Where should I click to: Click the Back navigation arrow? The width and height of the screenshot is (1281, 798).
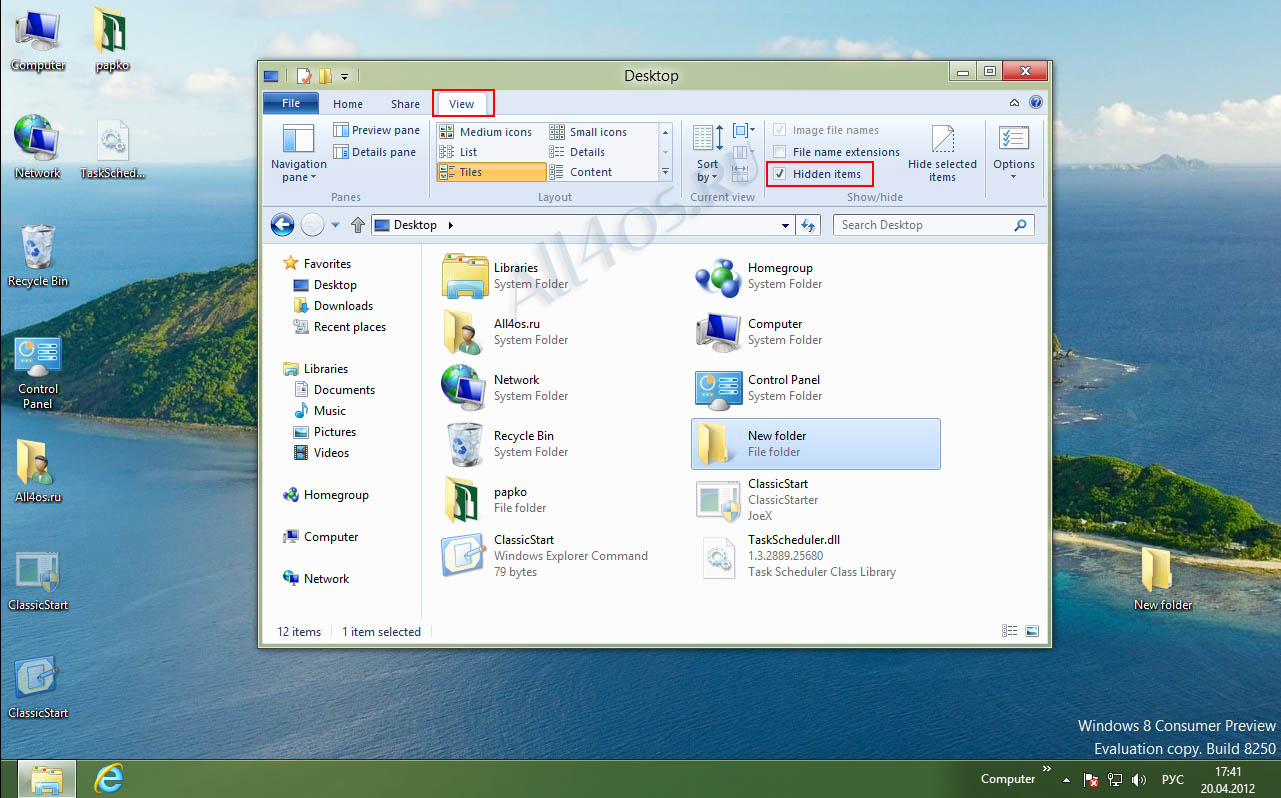(x=282, y=225)
